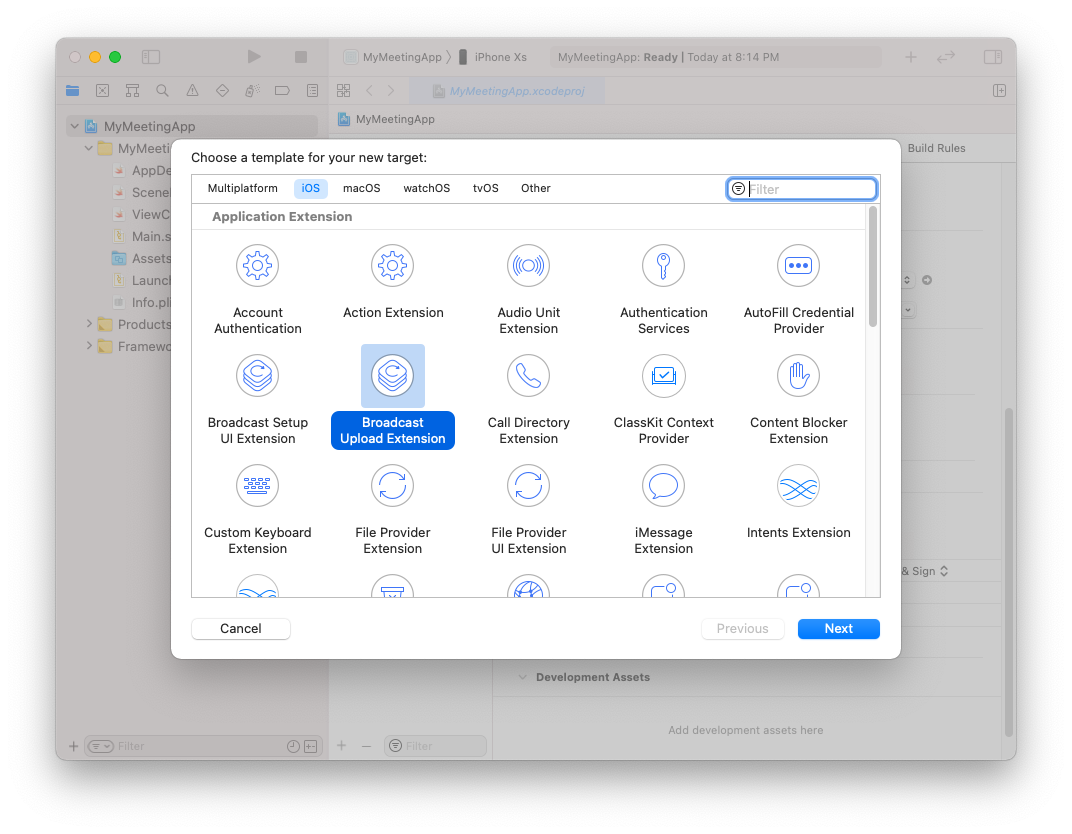1072x834 pixels.
Task: Expand the Frameworks folder
Action: pos(88,346)
